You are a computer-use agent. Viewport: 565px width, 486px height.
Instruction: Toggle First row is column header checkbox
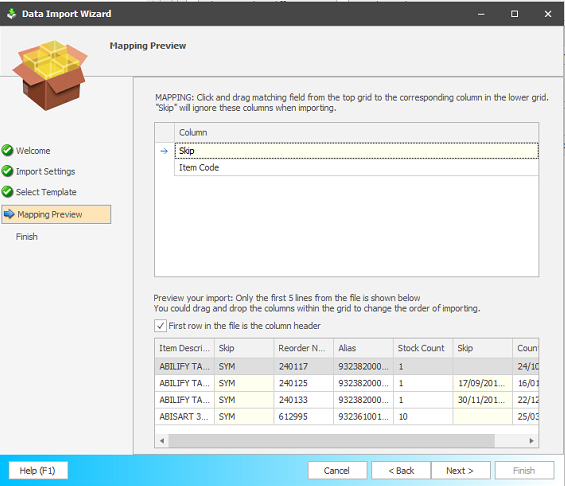160,326
